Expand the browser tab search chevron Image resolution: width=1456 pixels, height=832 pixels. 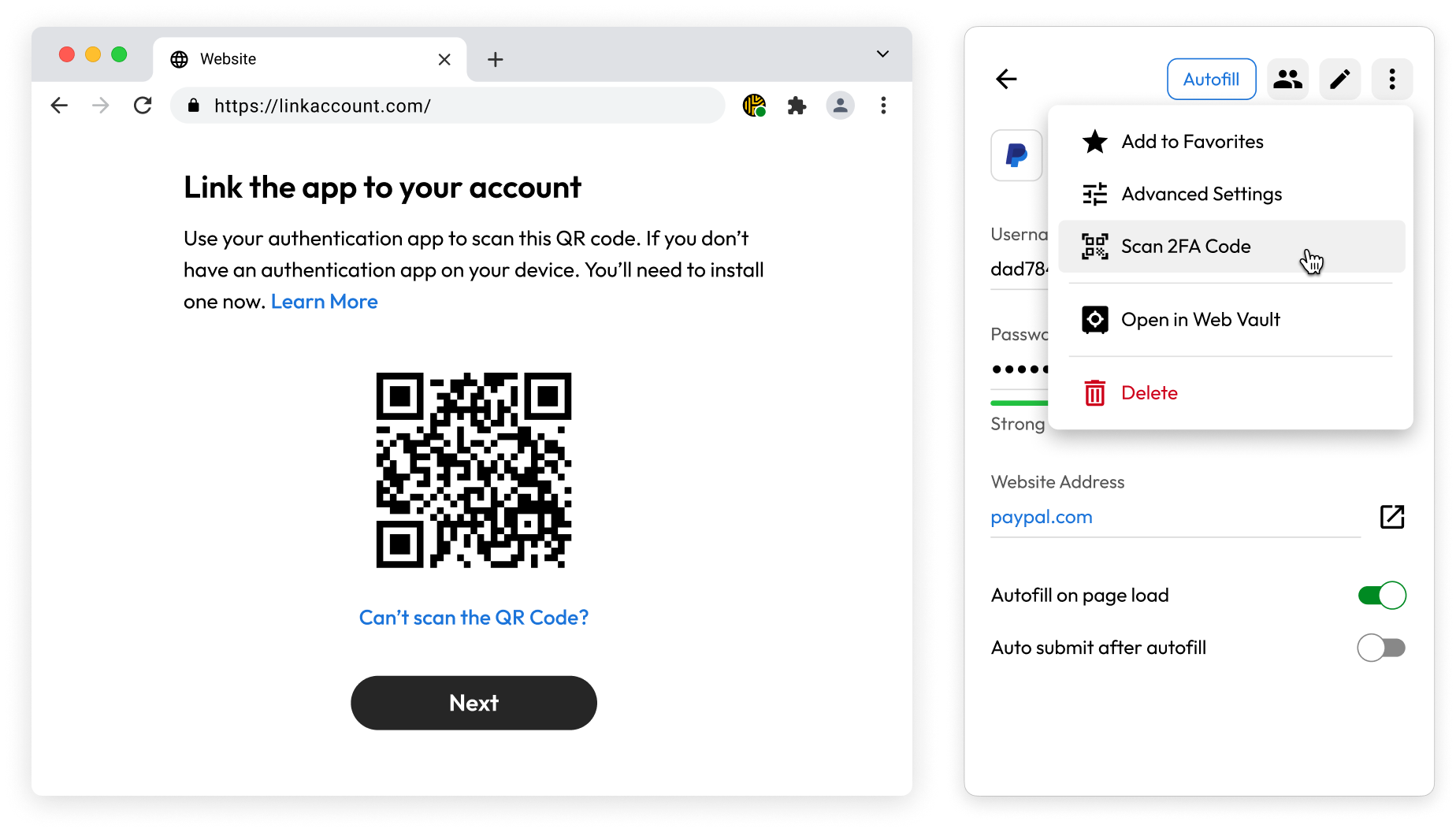(882, 54)
